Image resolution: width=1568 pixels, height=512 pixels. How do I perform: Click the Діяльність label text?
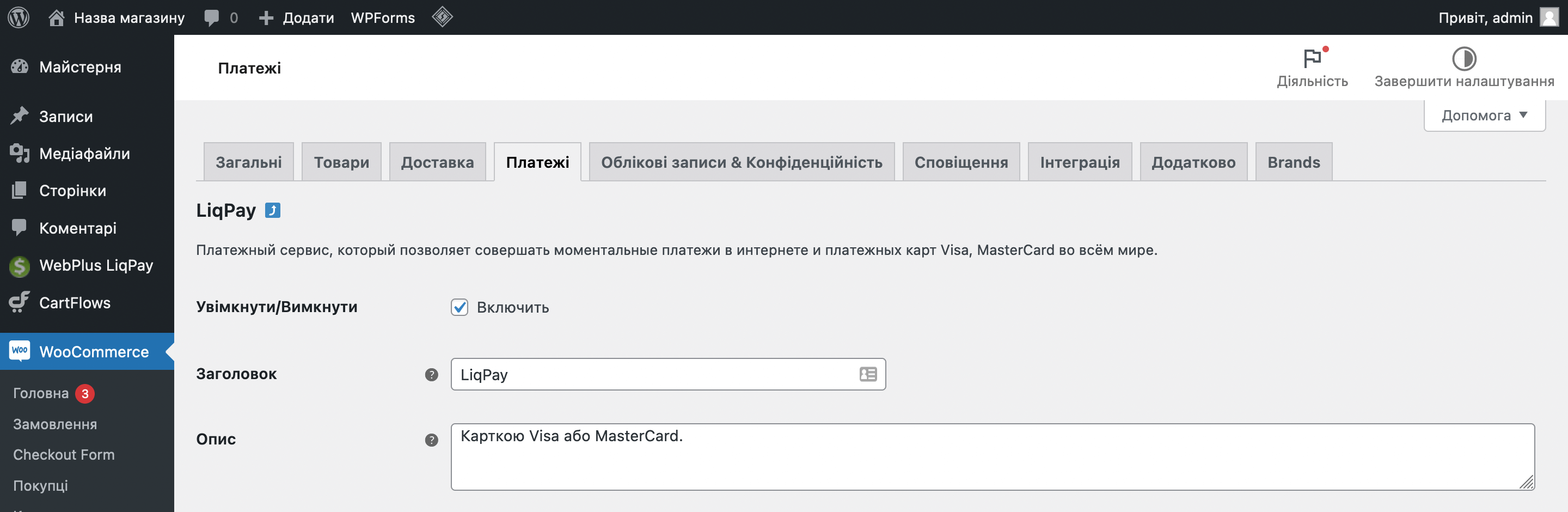(1312, 82)
